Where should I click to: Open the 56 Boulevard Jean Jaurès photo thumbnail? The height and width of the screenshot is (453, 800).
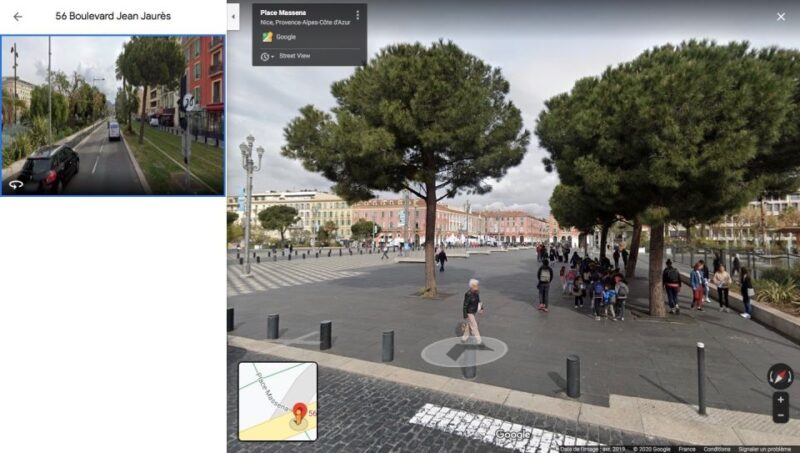[x=112, y=115]
